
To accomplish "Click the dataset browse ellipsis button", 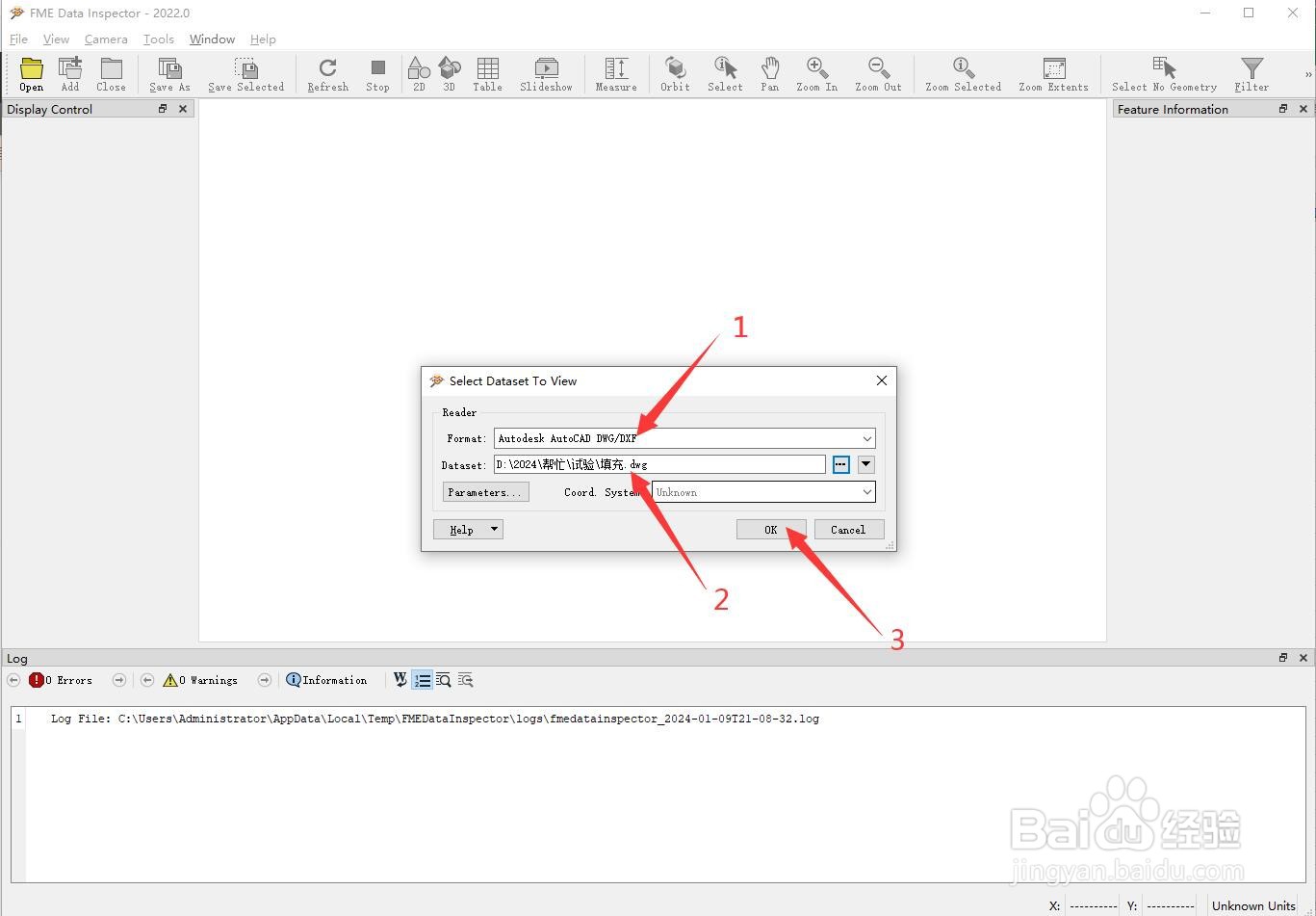I will click(840, 464).
